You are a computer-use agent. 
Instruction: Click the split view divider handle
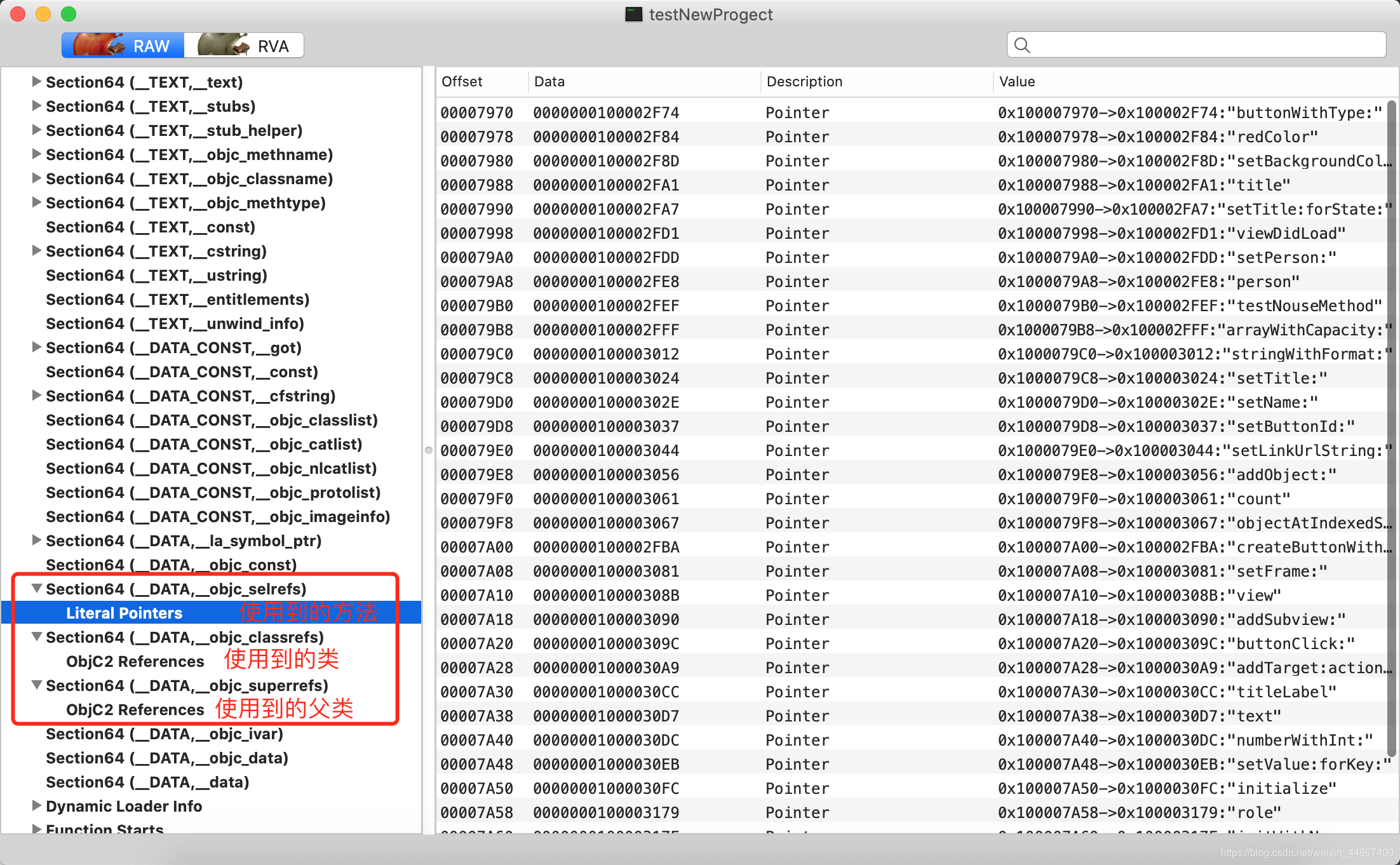tap(429, 450)
